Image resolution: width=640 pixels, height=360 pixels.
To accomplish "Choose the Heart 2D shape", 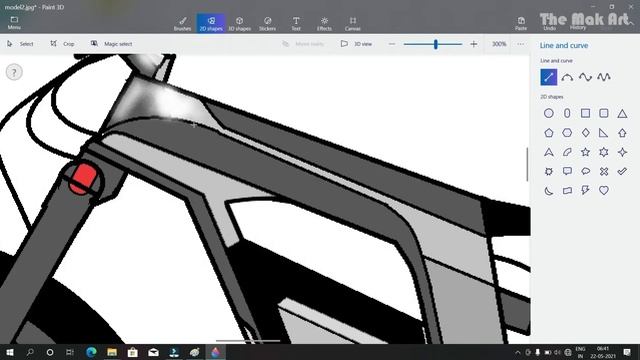I will 604,191.
